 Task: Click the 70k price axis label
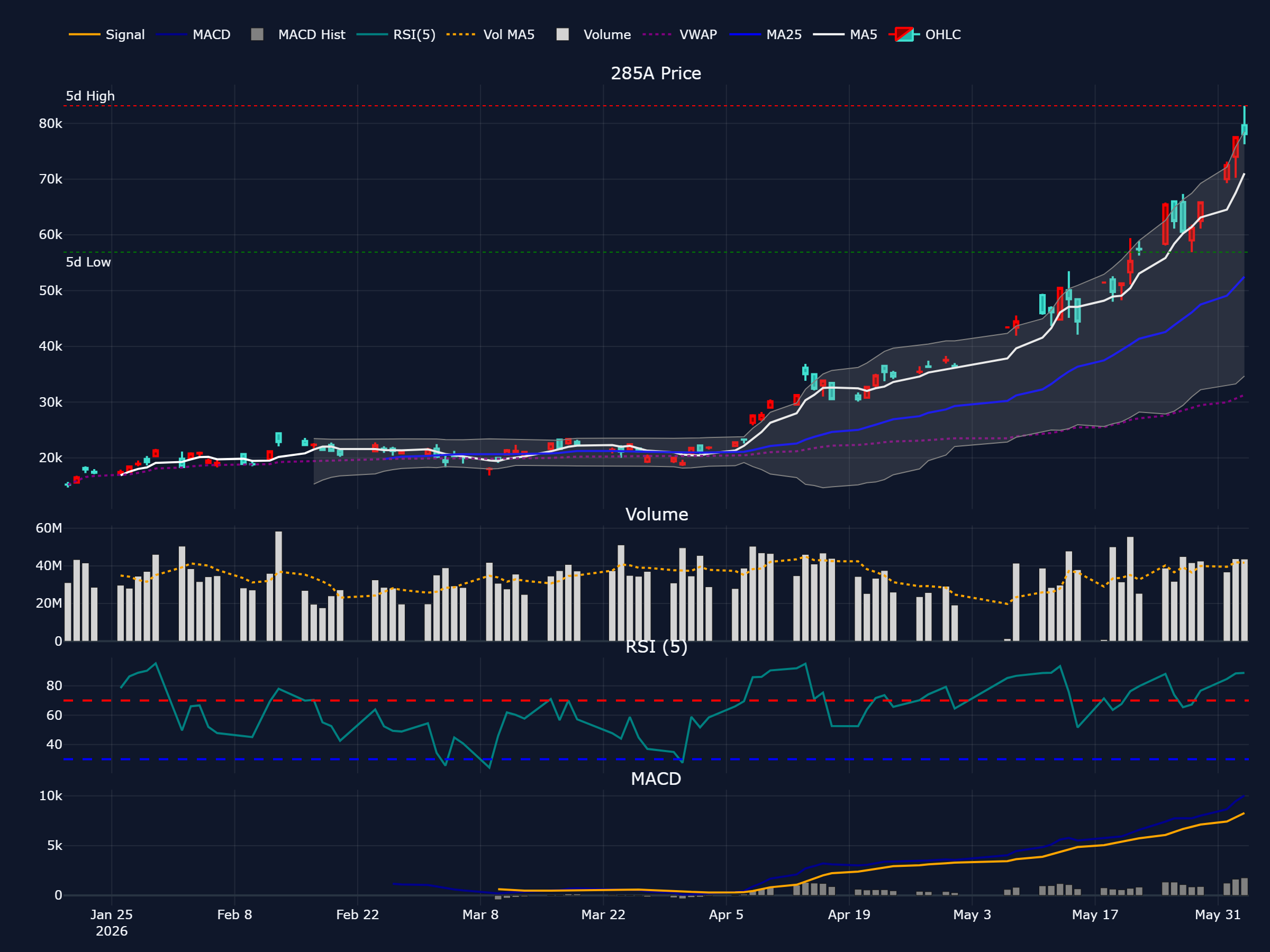point(50,179)
